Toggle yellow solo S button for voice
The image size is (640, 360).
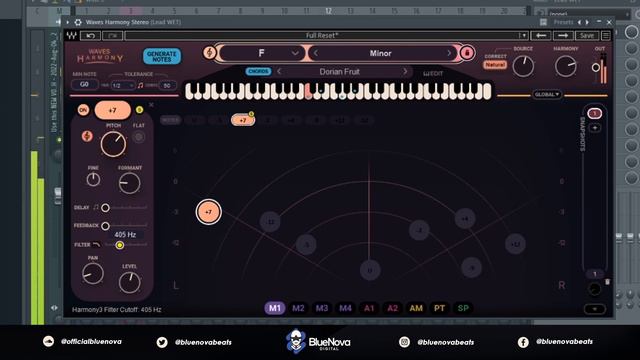pyautogui.click(x=139, y=110)
